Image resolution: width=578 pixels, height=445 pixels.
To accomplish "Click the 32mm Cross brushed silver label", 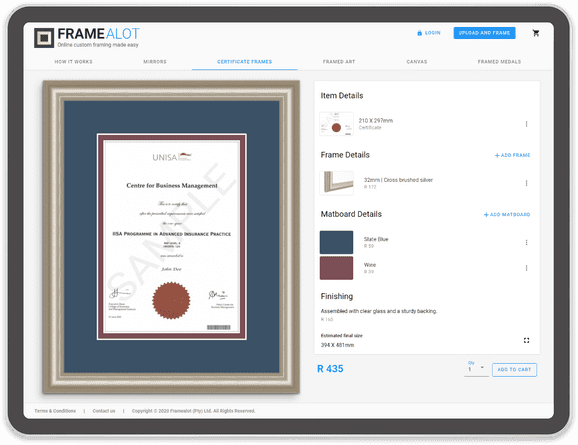I will [398, 180].
